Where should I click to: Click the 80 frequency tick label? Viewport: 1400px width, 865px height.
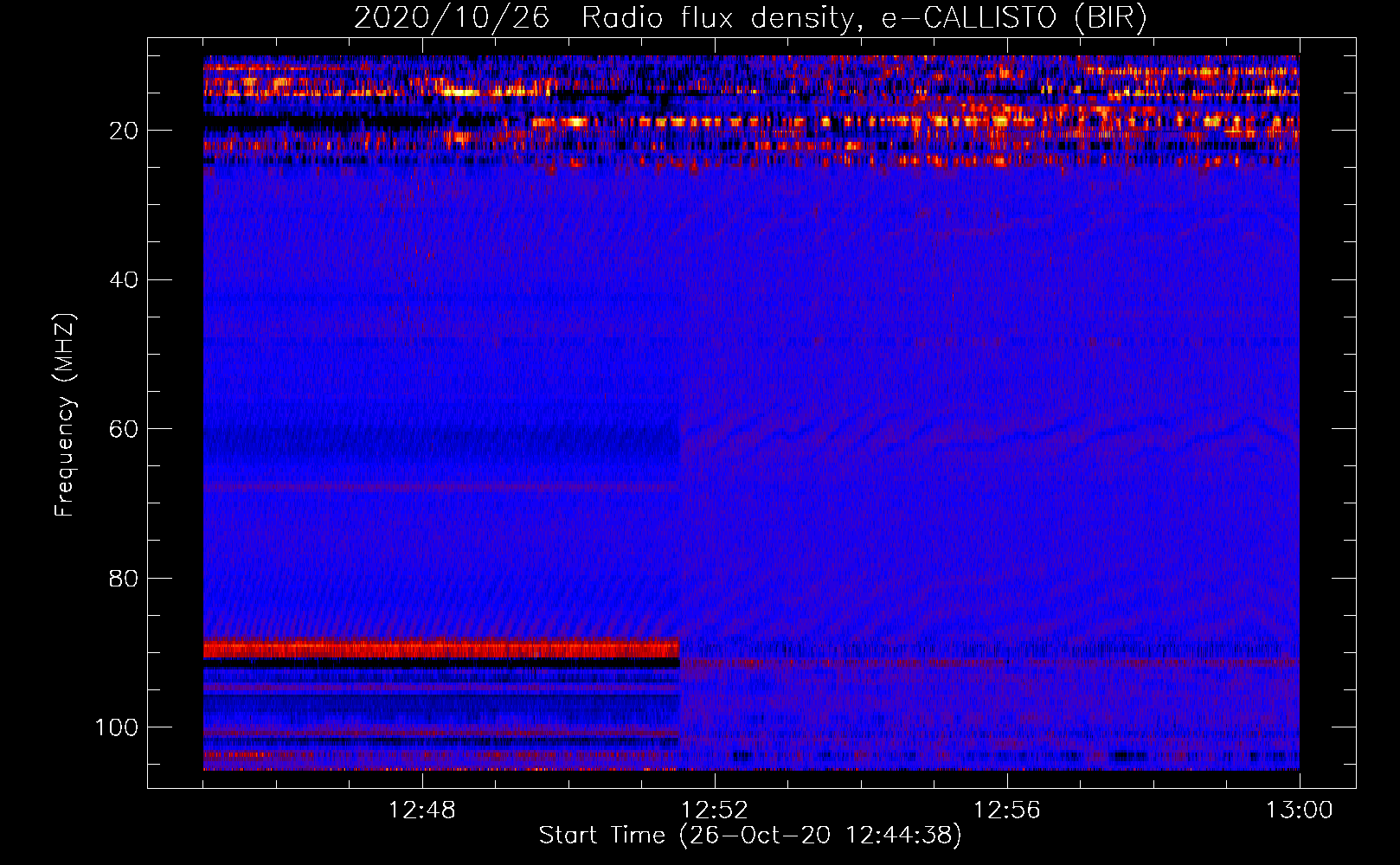[x=124, y=579]
